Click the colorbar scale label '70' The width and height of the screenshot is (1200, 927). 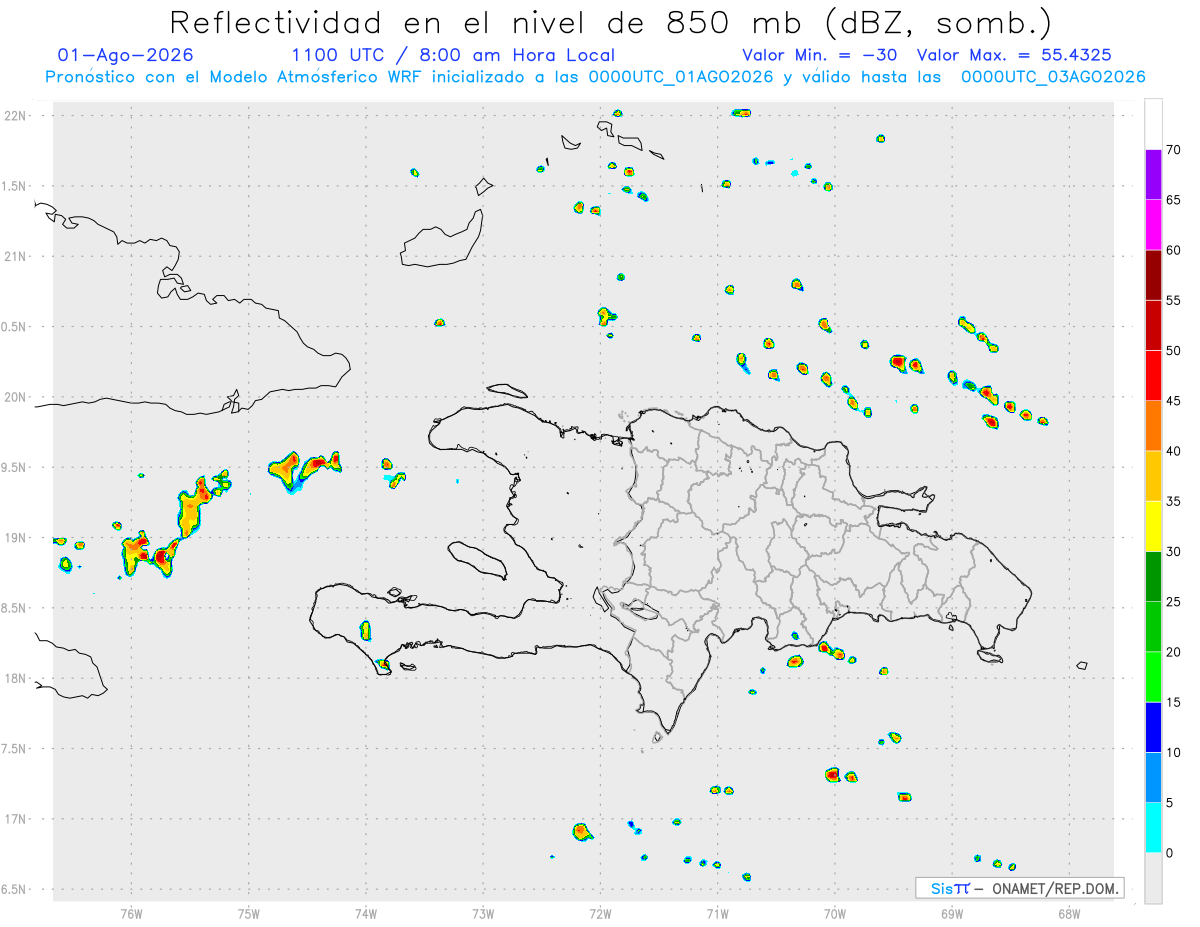[1173, 150]
